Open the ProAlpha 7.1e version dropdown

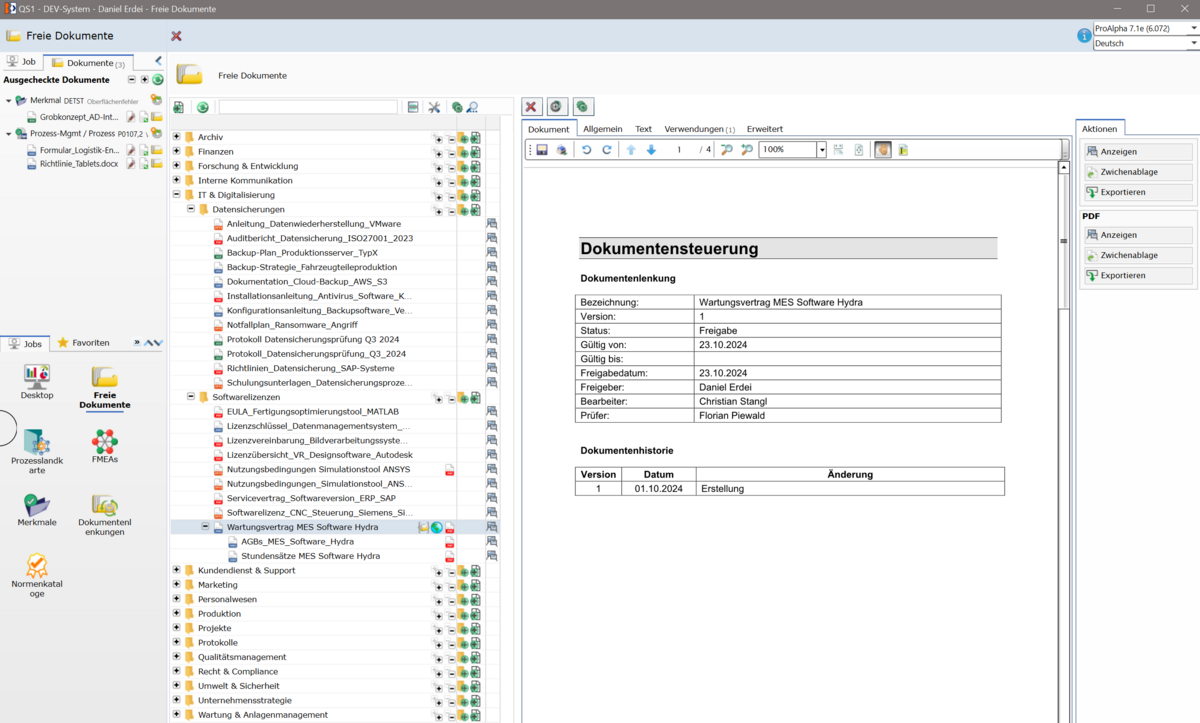click(1194, 30)
